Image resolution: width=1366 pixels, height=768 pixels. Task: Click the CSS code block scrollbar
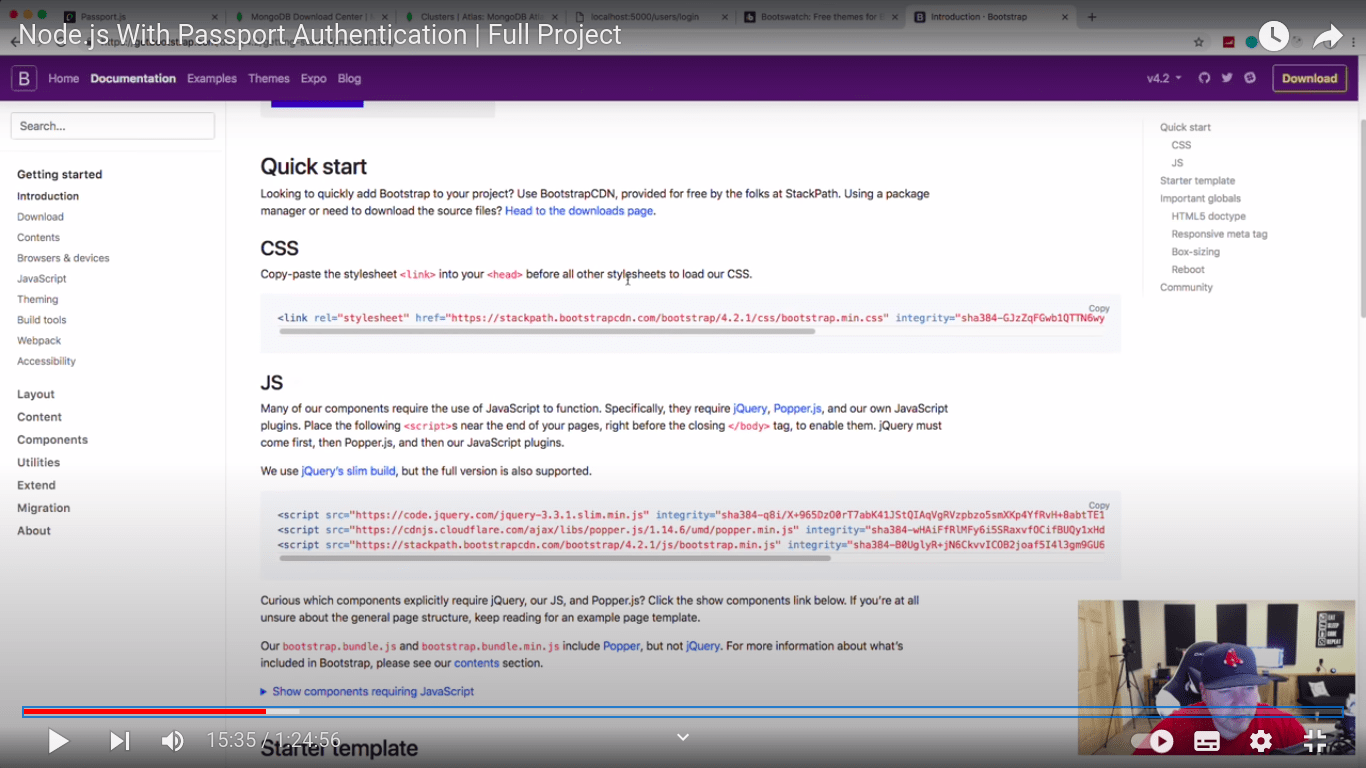click(x=547, y=331)
